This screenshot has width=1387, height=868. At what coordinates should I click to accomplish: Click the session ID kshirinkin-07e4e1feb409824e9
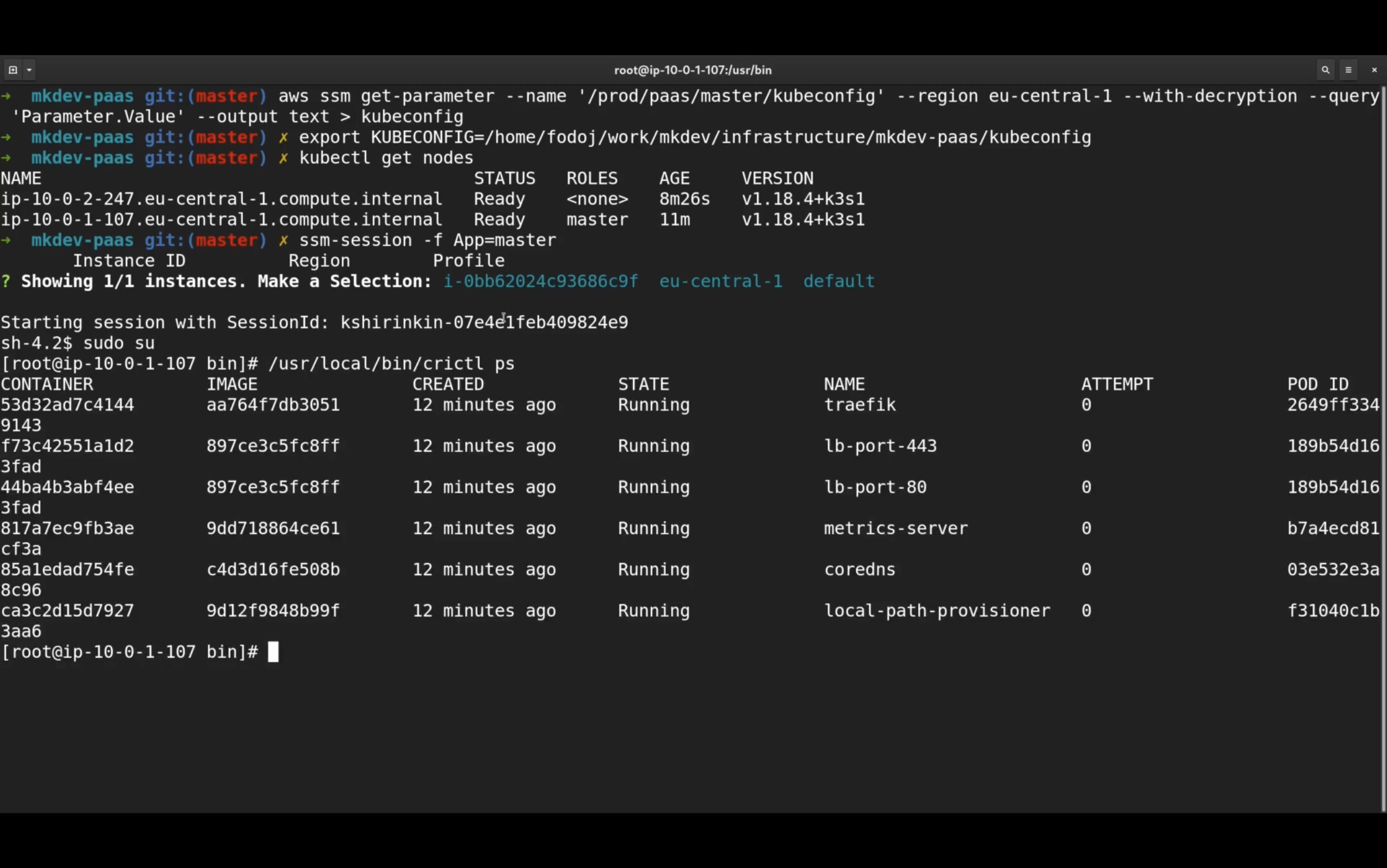485,323
